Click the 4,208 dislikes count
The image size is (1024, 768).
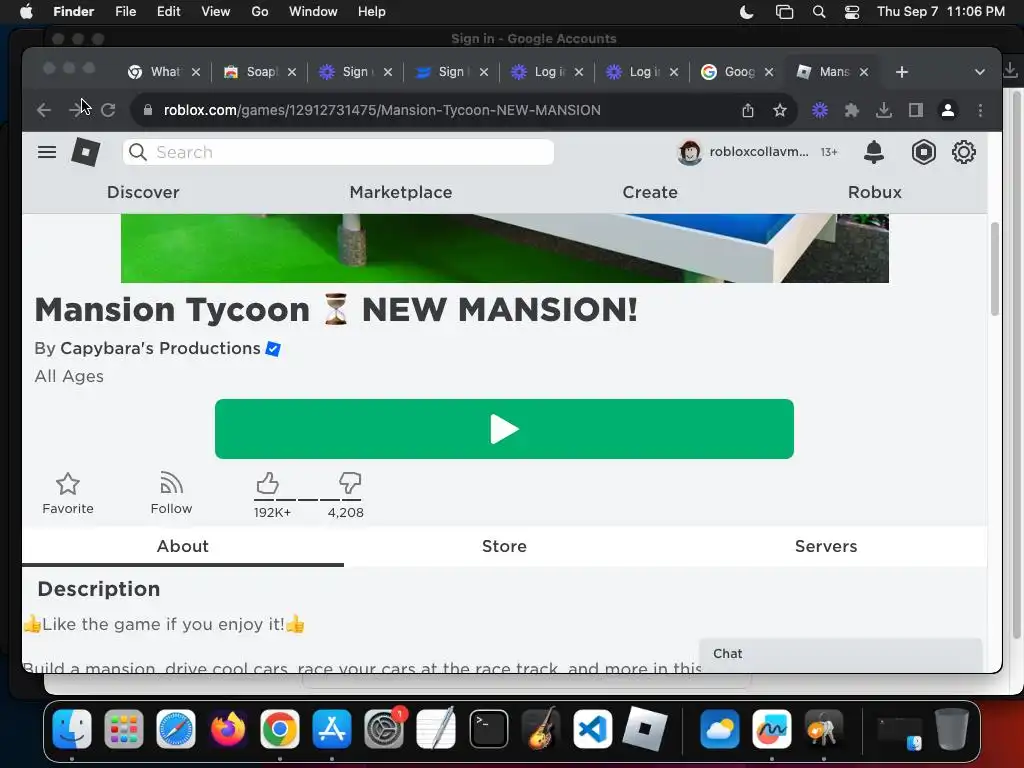tap(345, 513)
